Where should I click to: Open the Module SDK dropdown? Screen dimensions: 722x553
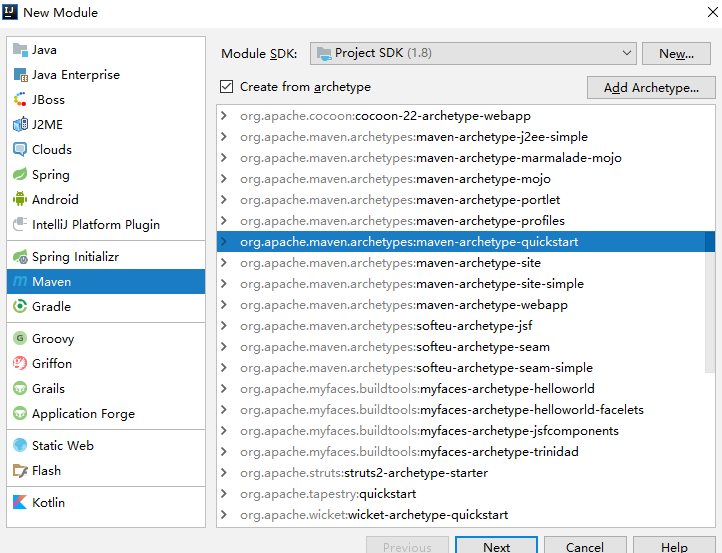pos(473,53)
